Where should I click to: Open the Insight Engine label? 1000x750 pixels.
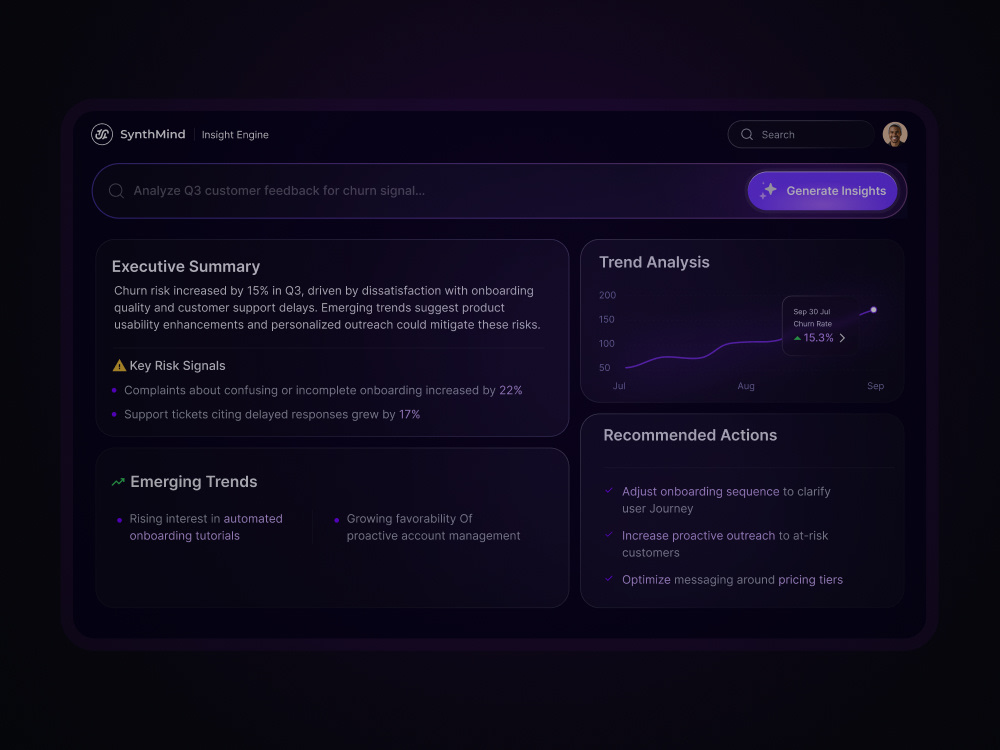[235, 135]
